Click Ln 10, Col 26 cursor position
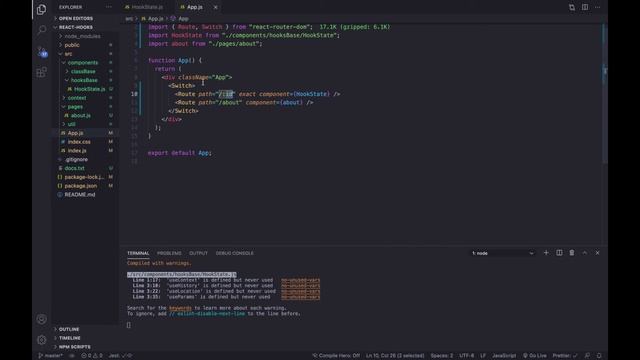 [395, 356]
